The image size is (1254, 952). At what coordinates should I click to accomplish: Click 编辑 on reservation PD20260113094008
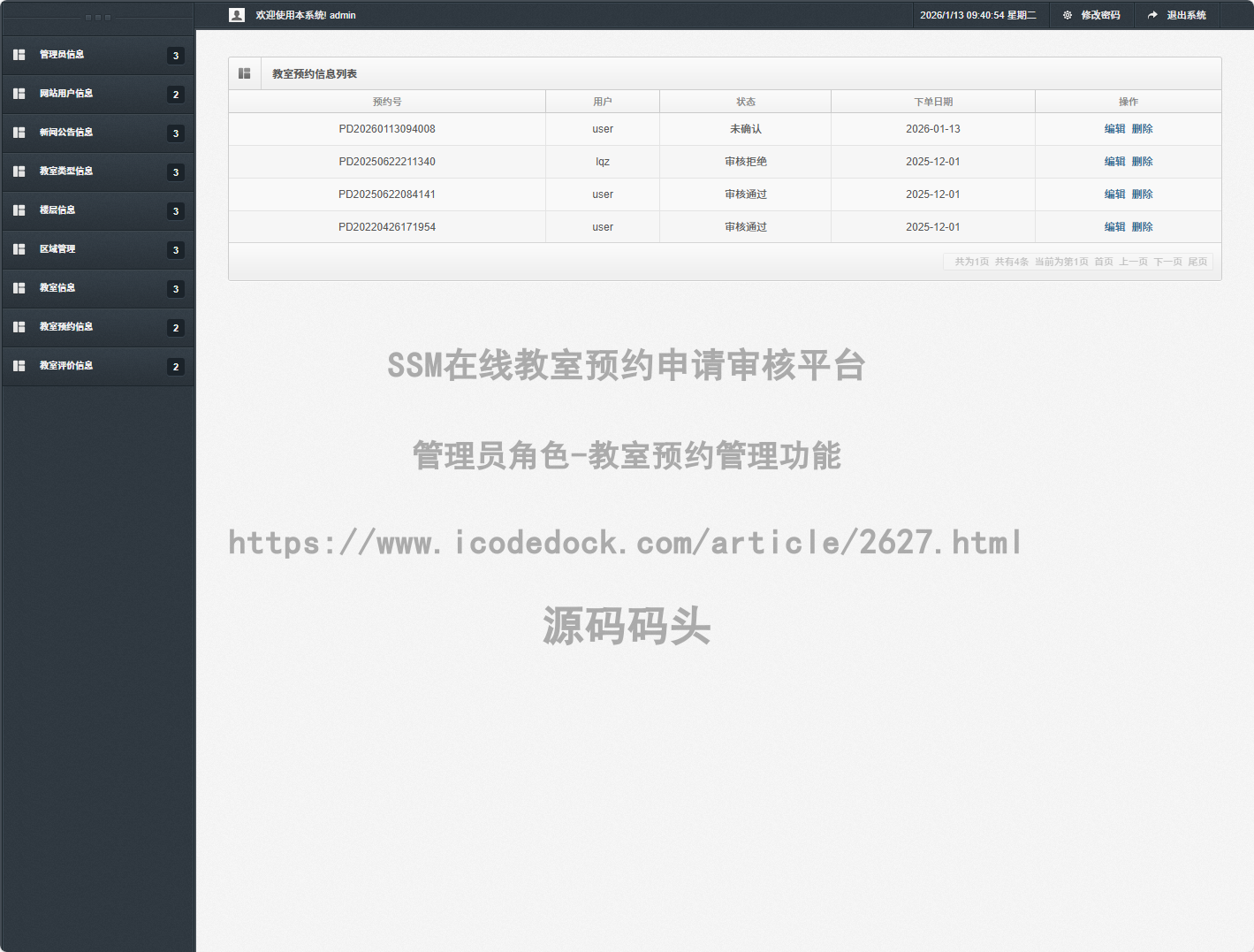[x=1114, y=128]
